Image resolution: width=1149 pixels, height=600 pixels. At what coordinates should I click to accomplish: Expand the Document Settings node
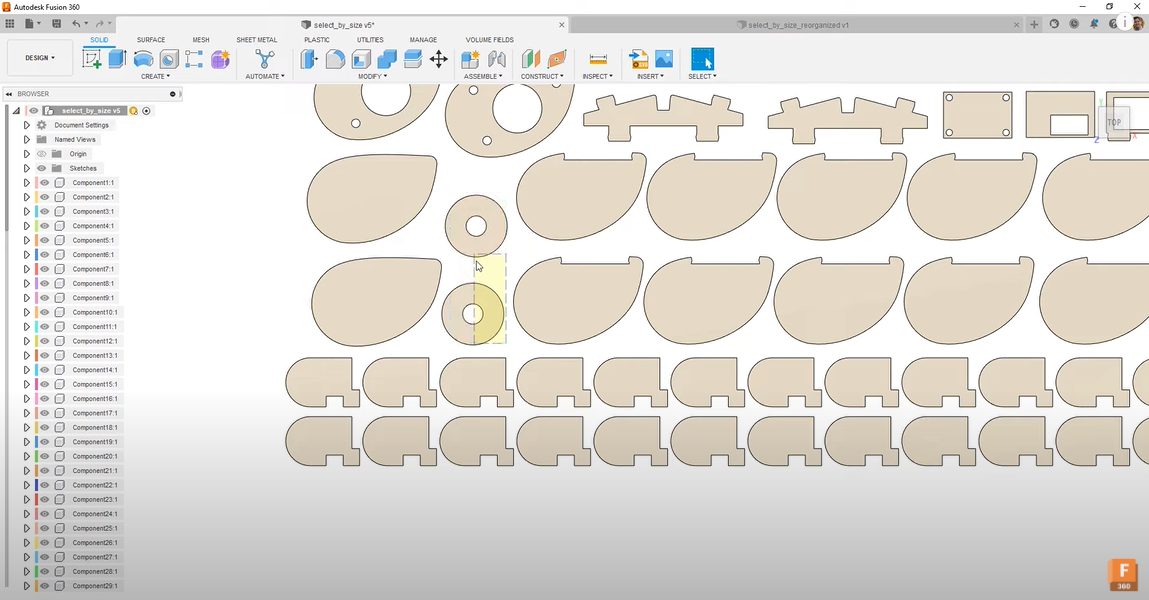click(27, 125)
